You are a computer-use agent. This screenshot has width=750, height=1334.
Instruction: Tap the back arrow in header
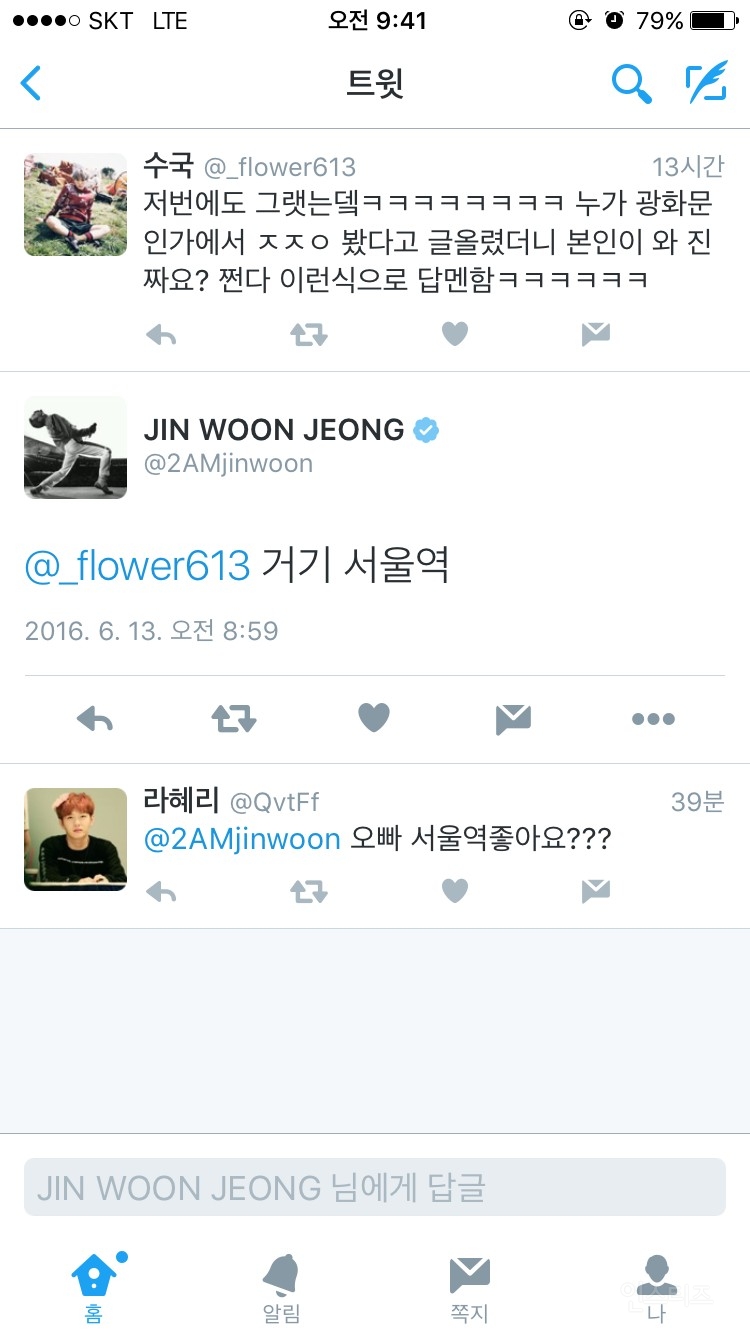[x=31, y=83]
